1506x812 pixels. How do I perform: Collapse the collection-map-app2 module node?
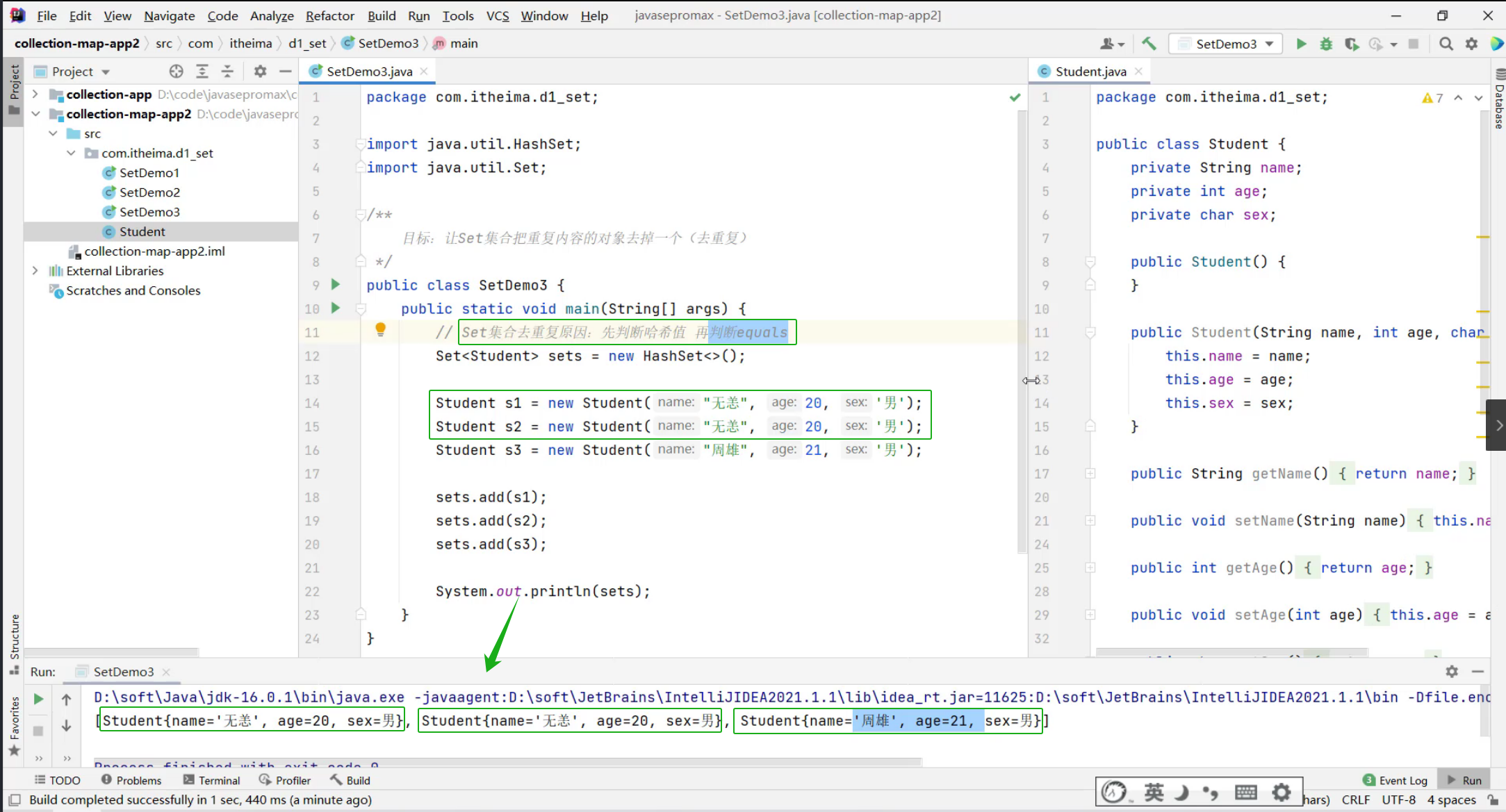click(x=35, y=114)
